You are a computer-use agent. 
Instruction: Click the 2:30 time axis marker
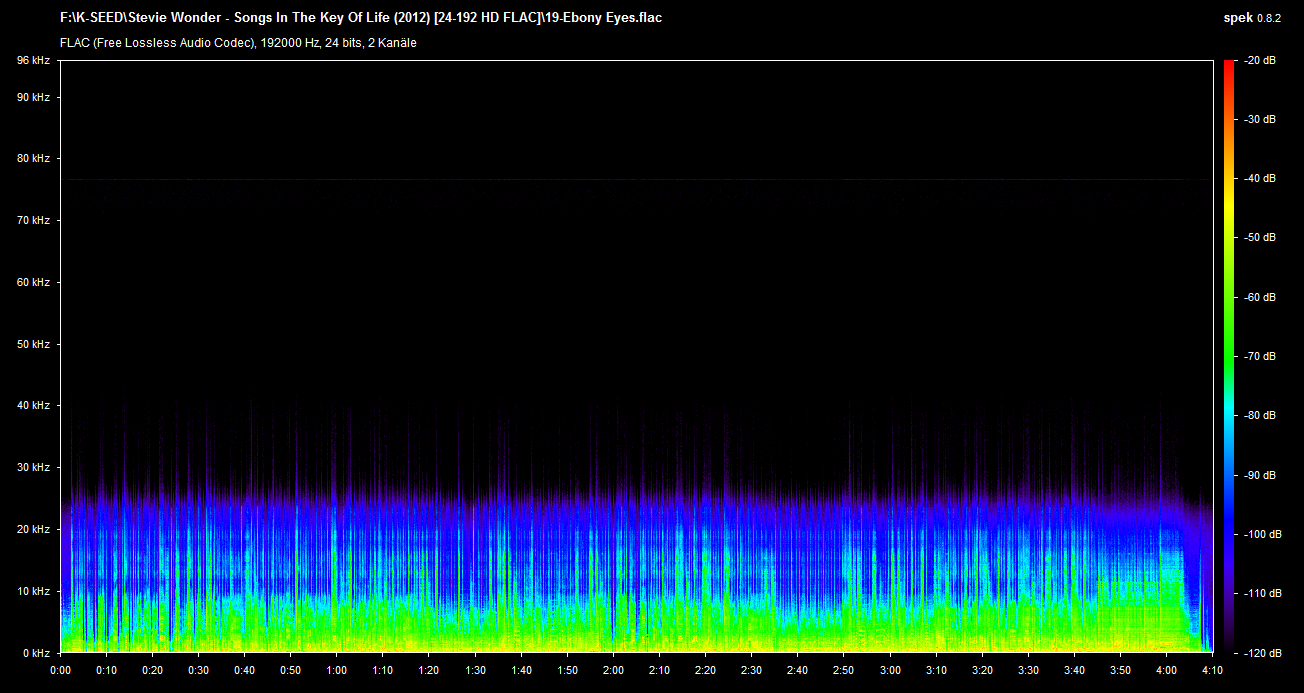click(751, 670)
